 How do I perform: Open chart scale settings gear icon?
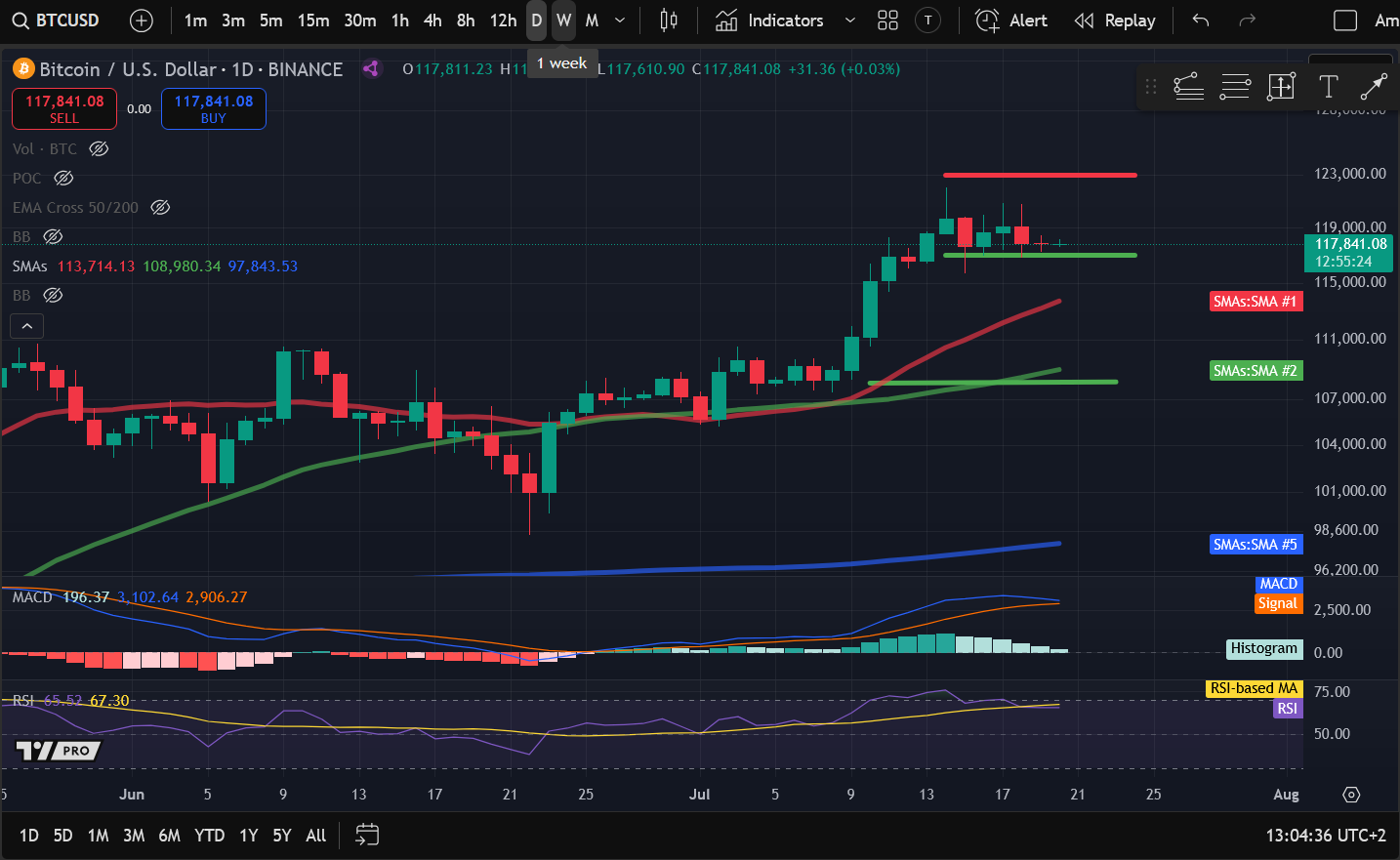(1351, 795)
